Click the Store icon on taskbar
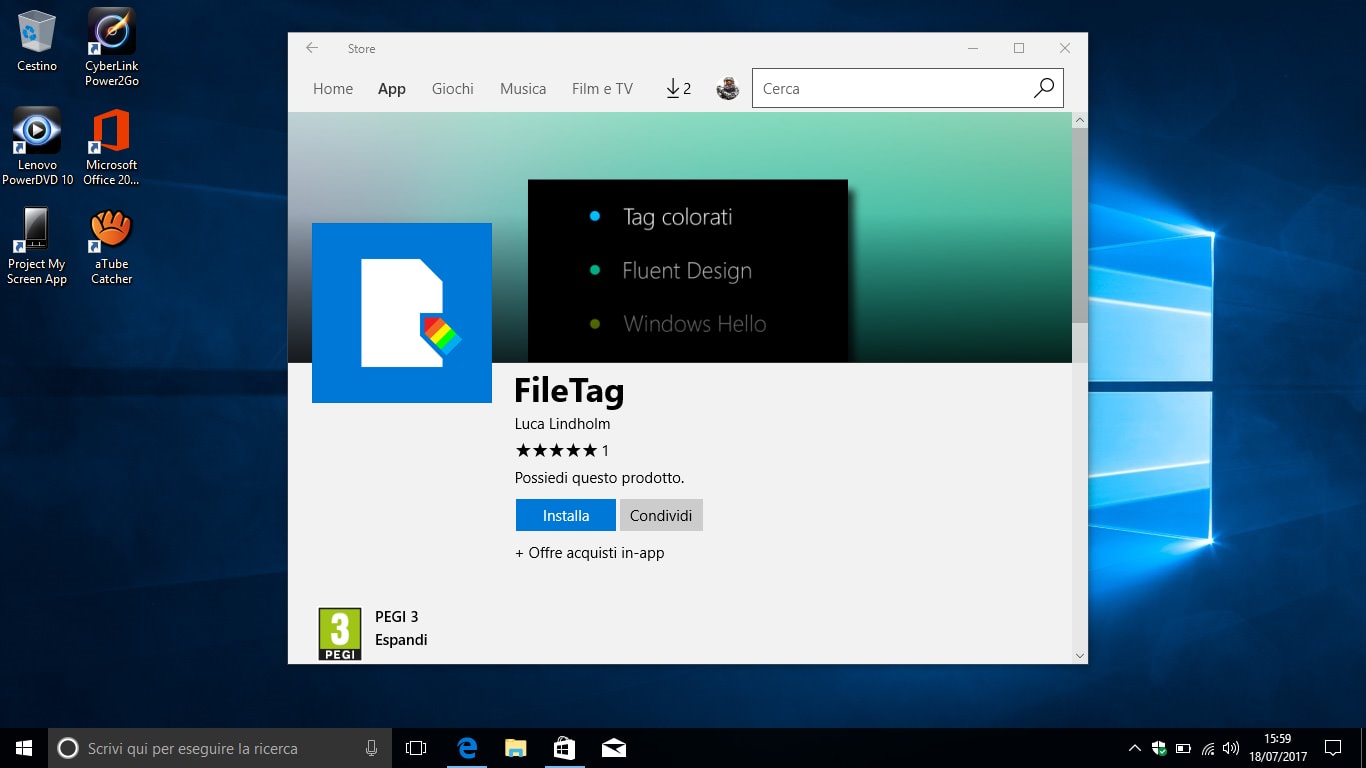Viewport: 1366px width, 768px height. click(564, 748)
